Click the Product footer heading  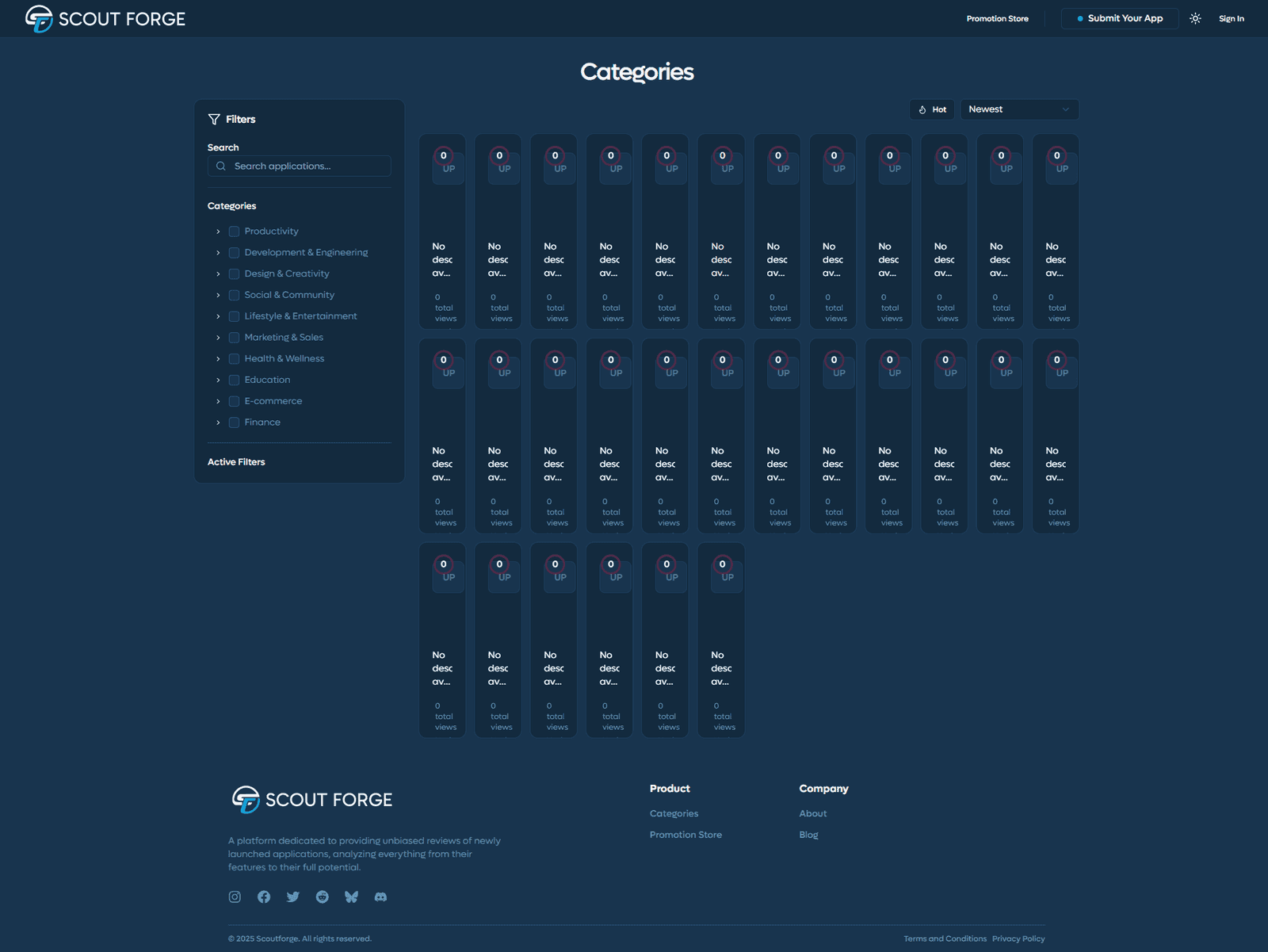click(x=670, y=789)
